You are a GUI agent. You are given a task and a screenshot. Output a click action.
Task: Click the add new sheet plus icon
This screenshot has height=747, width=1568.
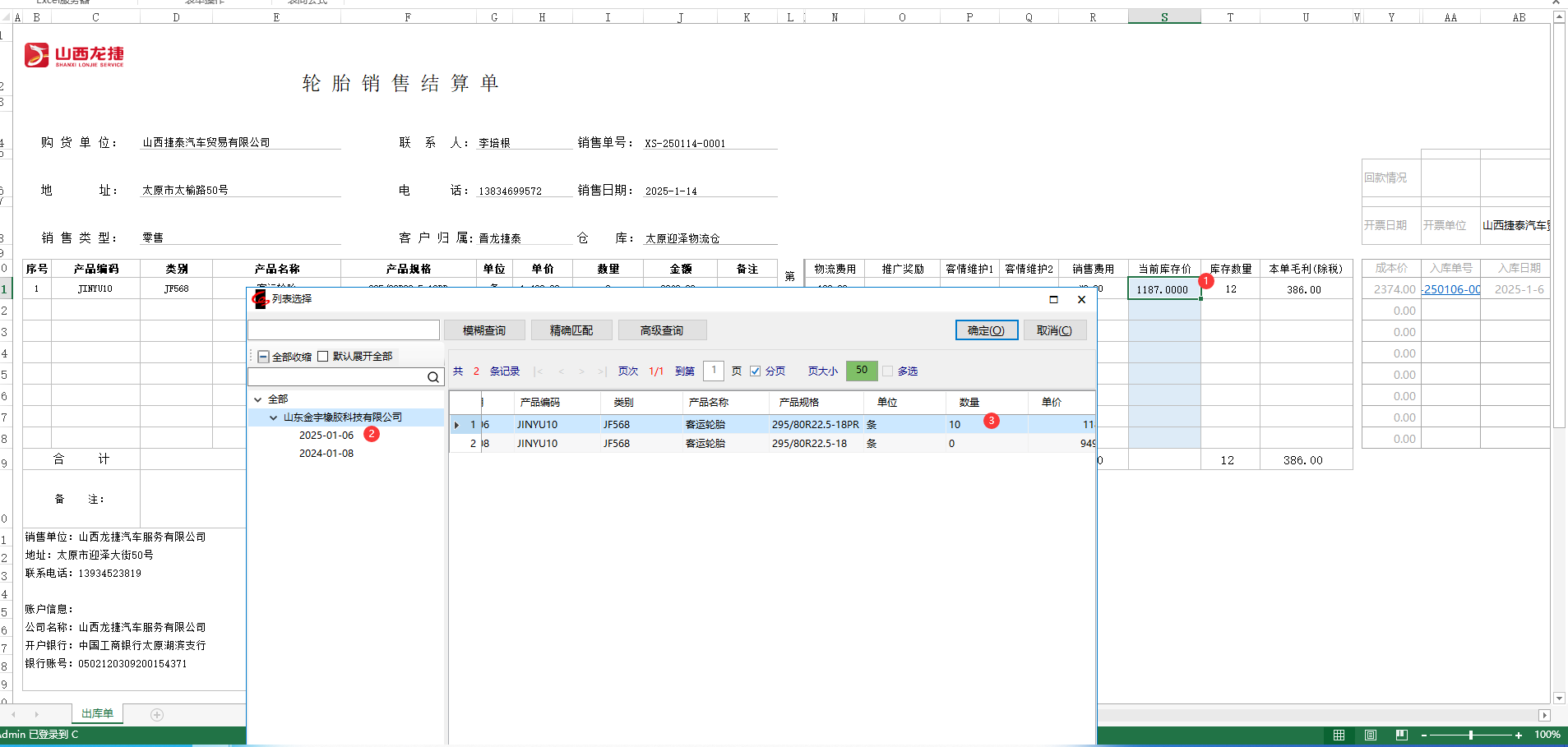pos(157,715)
